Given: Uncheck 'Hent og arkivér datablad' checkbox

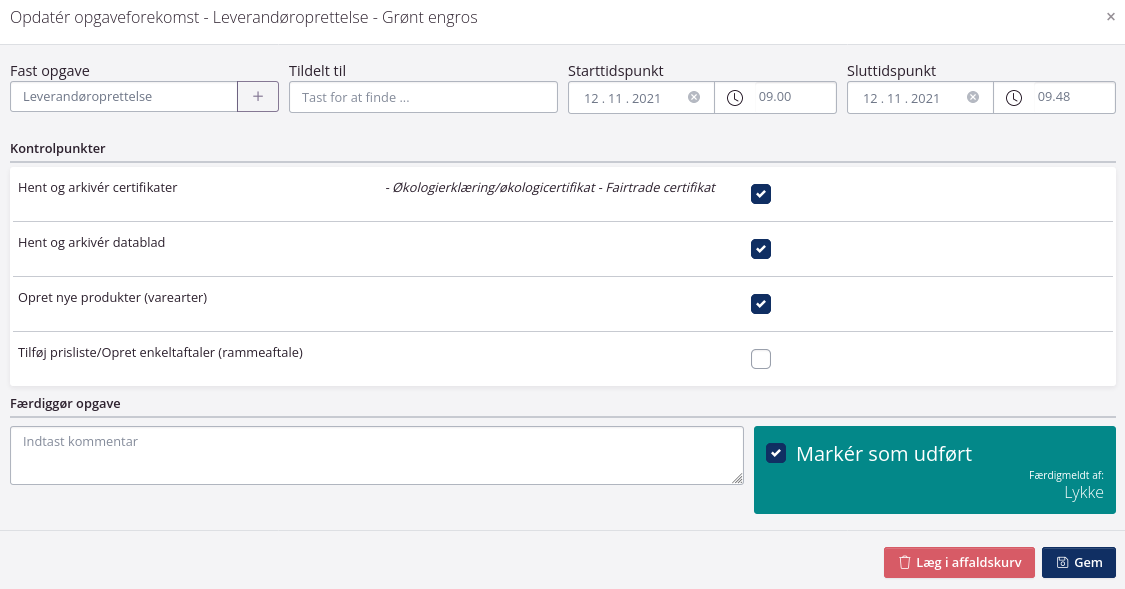Looking at the screenshot, I should coord(761,249).
